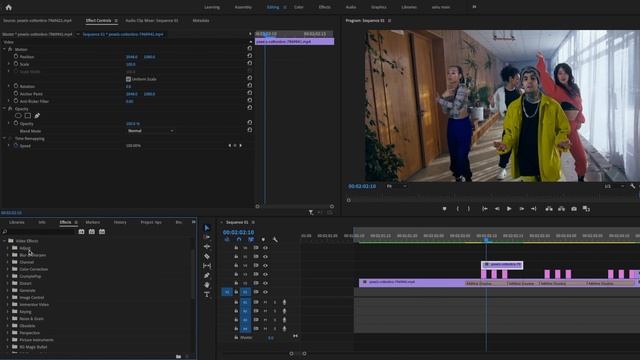The width and height of the screenshot is (640, 360).
Task: Select the Type tool
Action: pyautogui.click(x=207, y=294)
